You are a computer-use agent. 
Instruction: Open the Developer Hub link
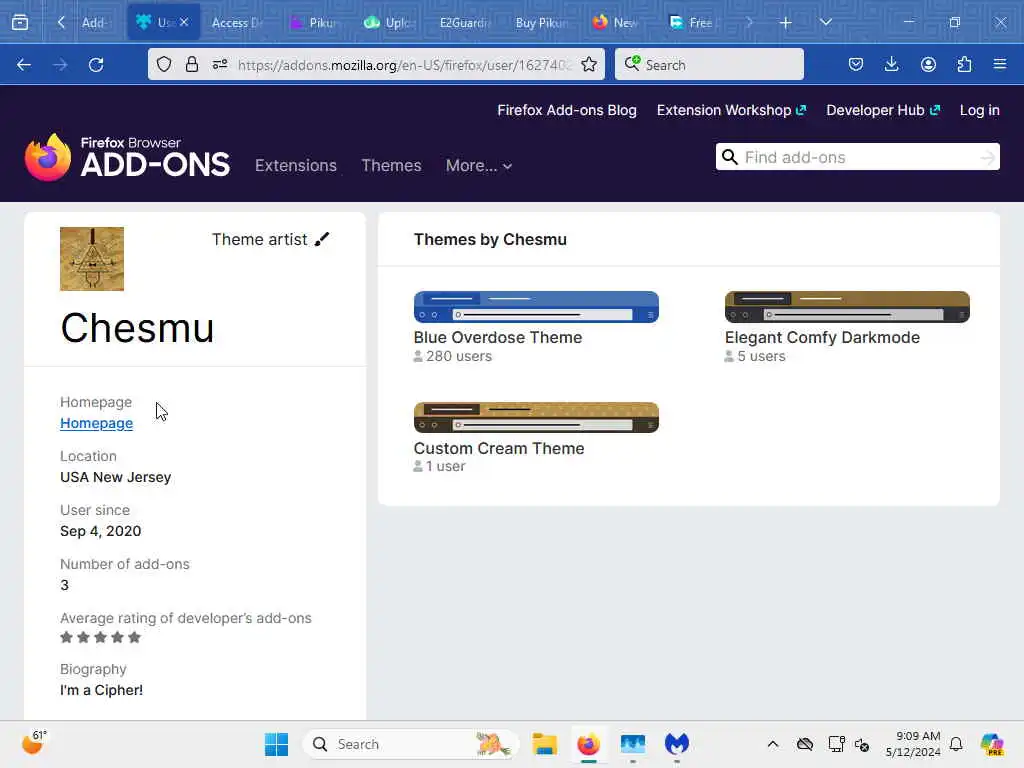(883, 110)
